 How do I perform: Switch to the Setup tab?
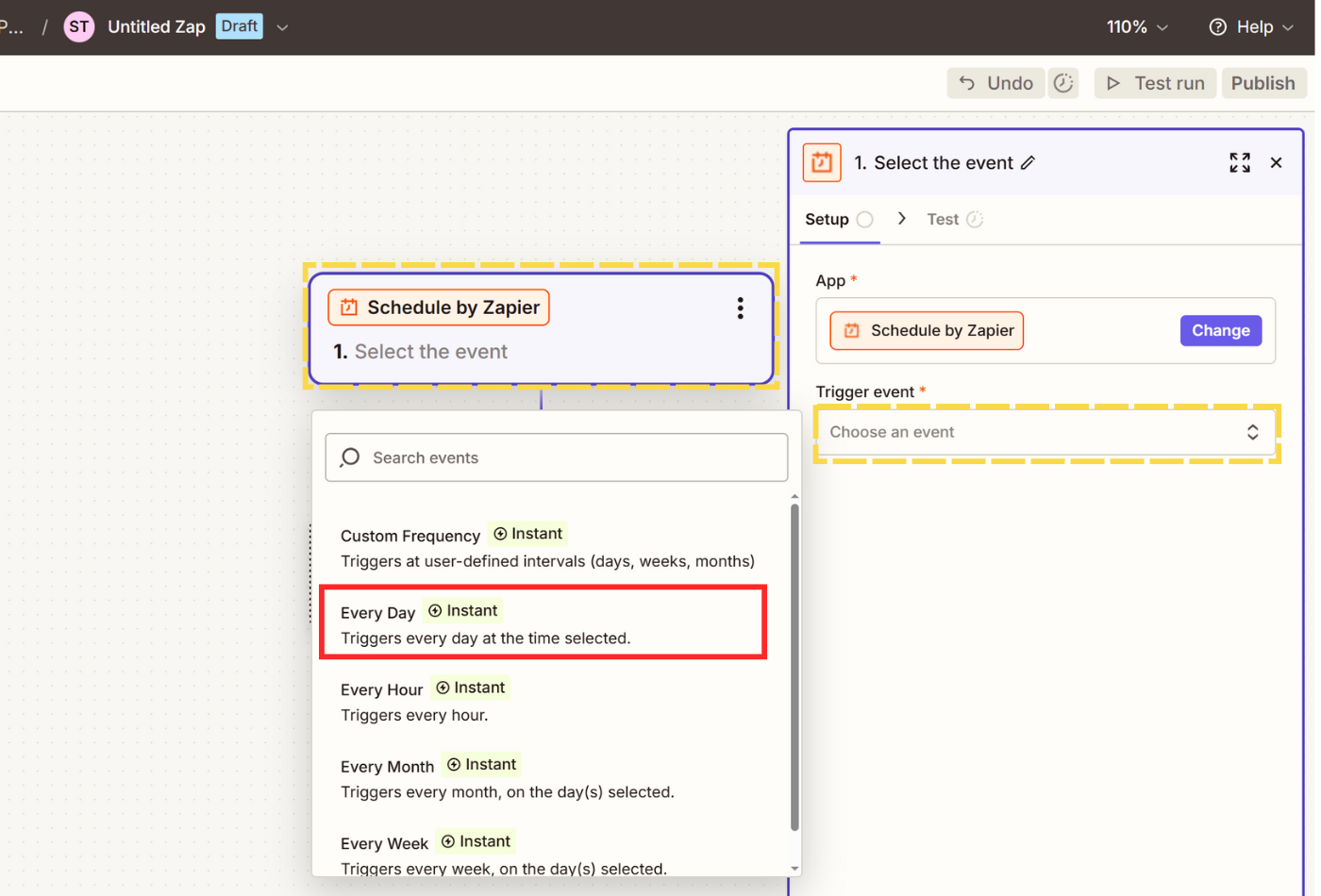[x=828, y=220]
